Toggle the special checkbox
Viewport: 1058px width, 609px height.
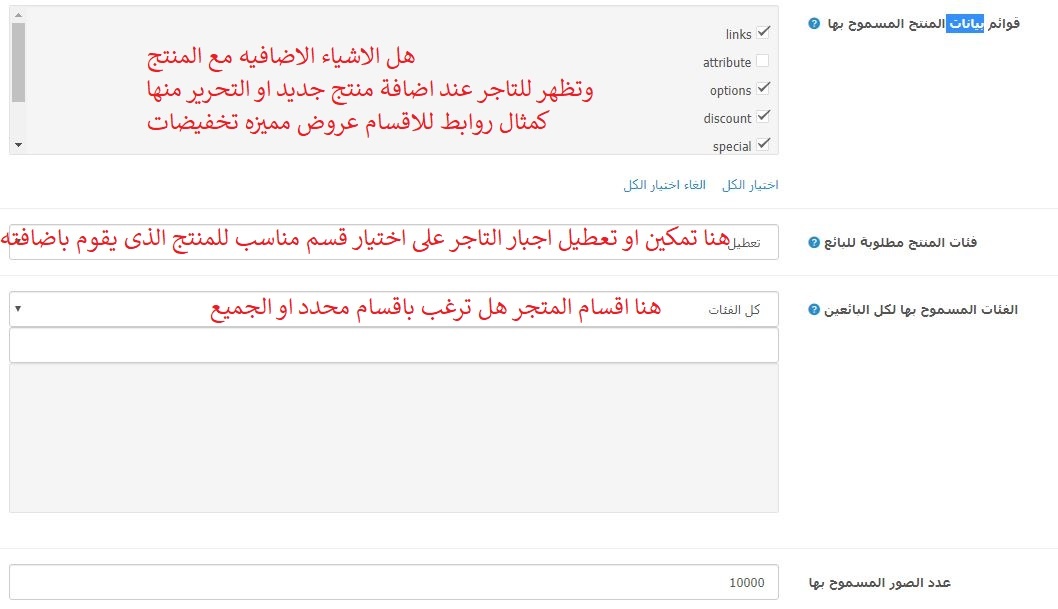pyautogui.click(x=764, y=144)
